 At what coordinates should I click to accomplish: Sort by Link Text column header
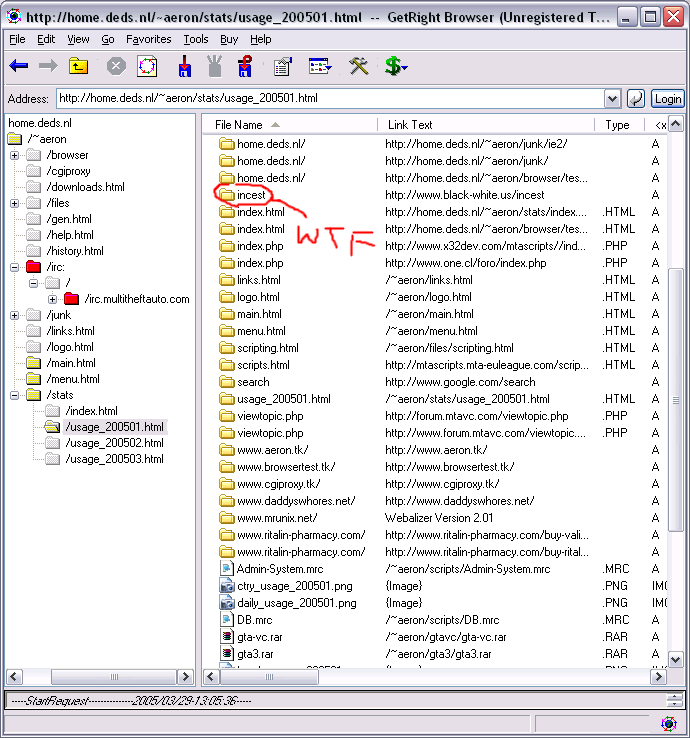point(486,125)
